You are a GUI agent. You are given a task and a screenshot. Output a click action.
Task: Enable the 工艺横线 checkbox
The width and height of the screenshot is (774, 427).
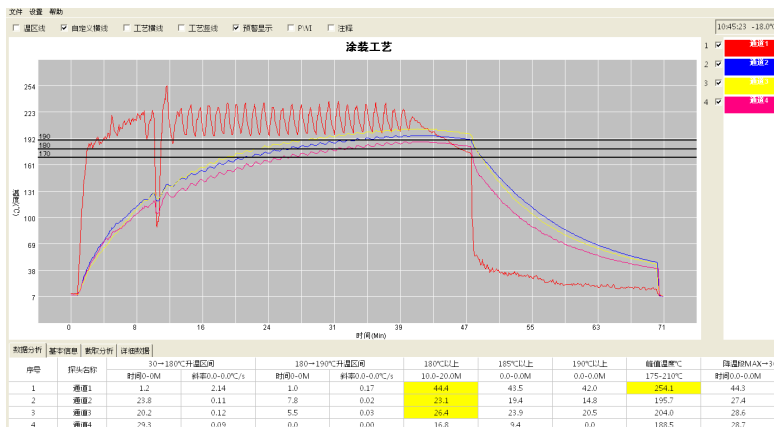127,28
